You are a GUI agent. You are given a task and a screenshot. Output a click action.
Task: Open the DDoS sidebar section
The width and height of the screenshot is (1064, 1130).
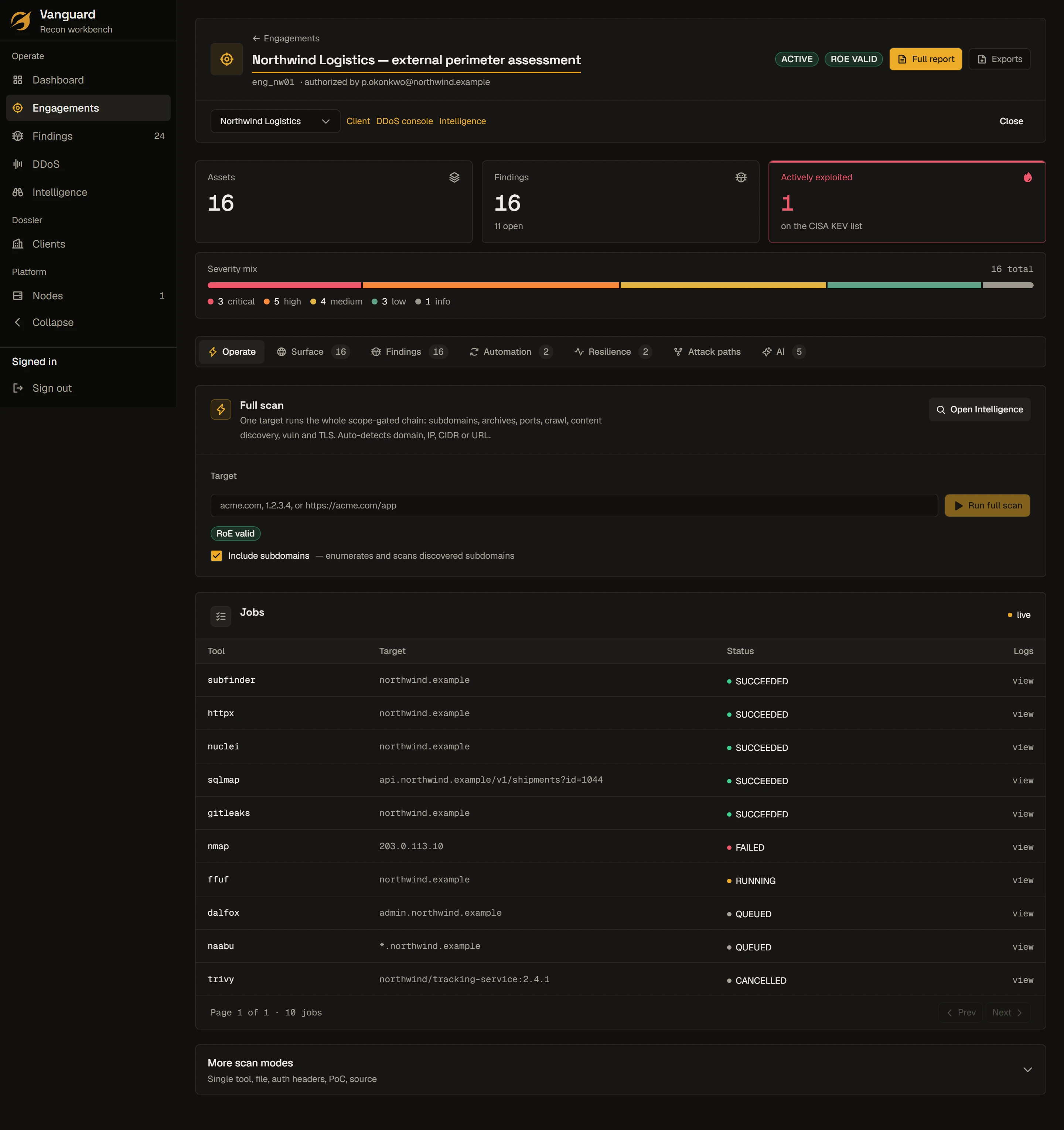[88, 164]
